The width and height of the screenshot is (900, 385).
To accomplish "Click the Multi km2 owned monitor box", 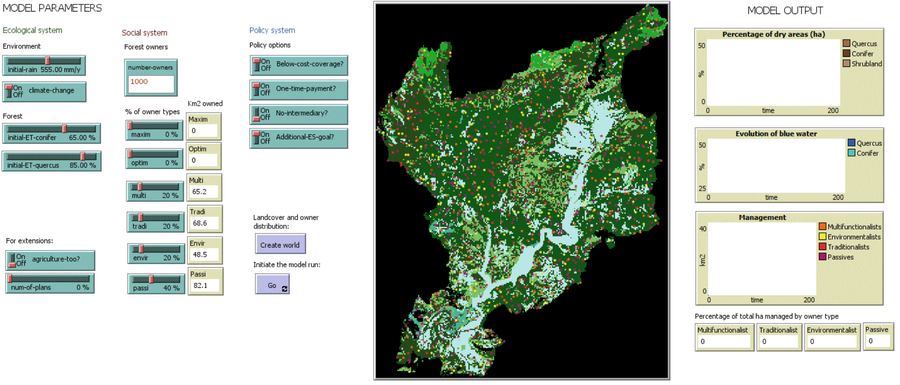I will tap(203, 188).
